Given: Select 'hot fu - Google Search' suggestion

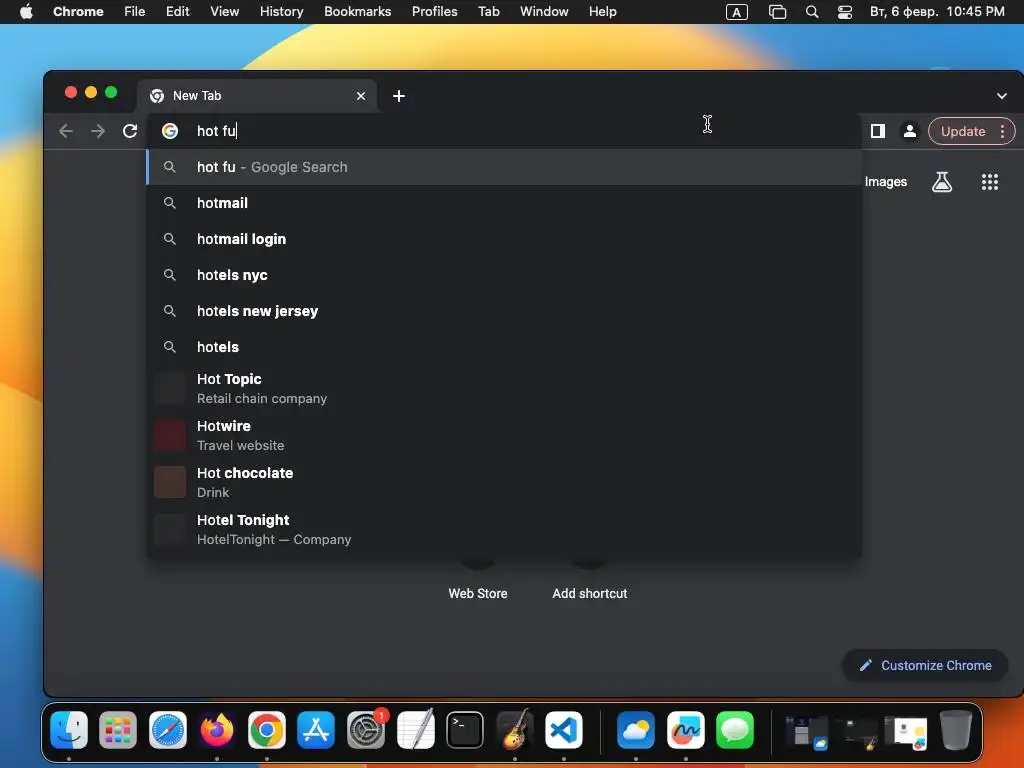Looking at the screenshot, I should [x=504, y=167].
